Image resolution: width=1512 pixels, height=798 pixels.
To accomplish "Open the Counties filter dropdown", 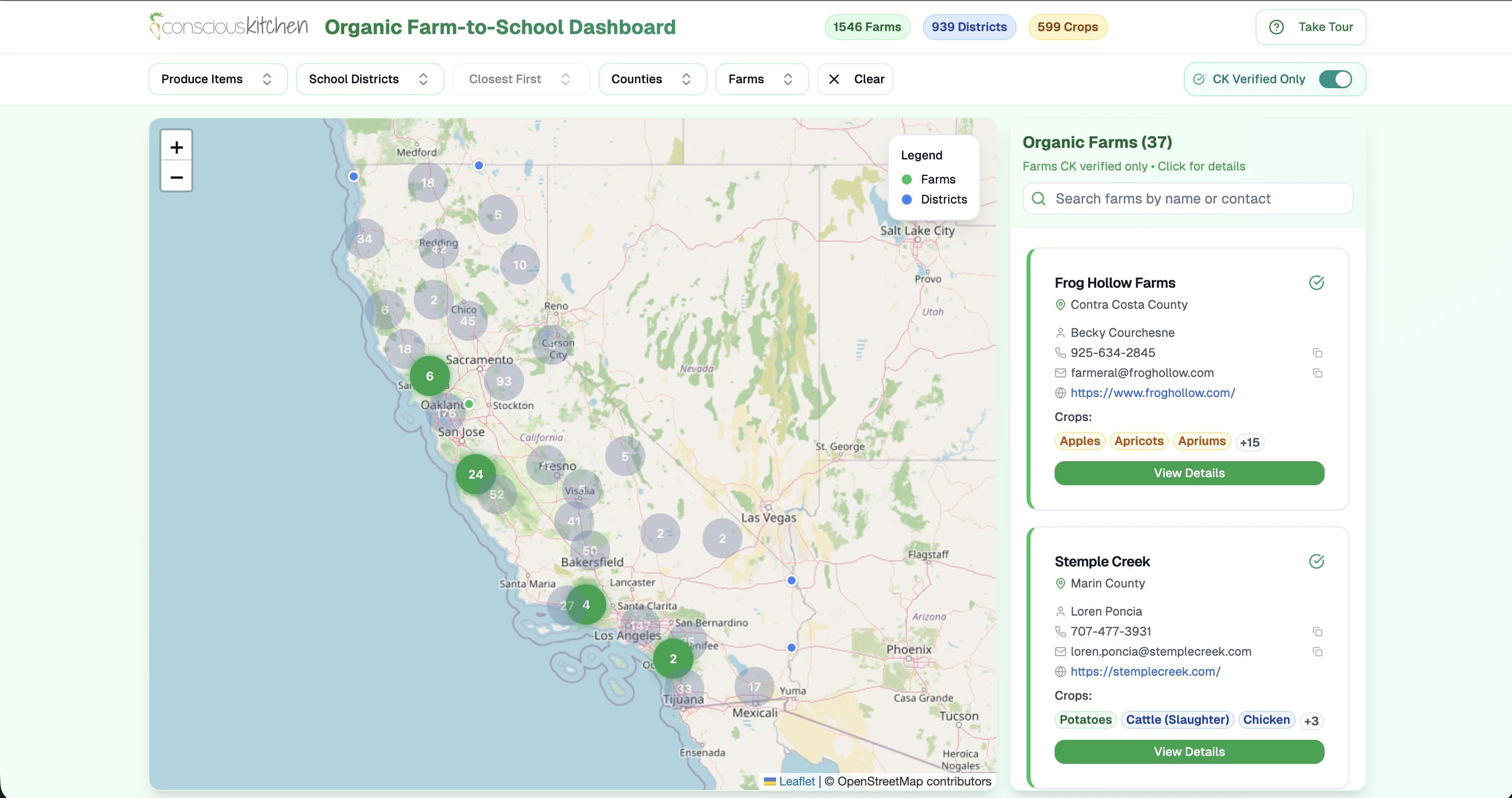I will 652,79.
